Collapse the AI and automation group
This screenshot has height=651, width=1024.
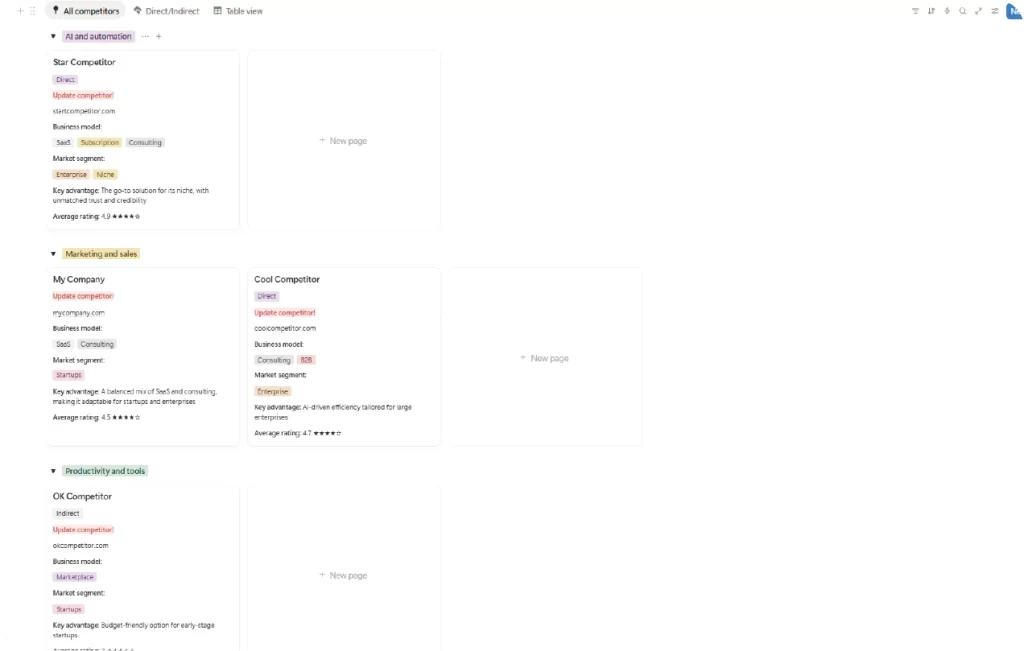(53, 36)
